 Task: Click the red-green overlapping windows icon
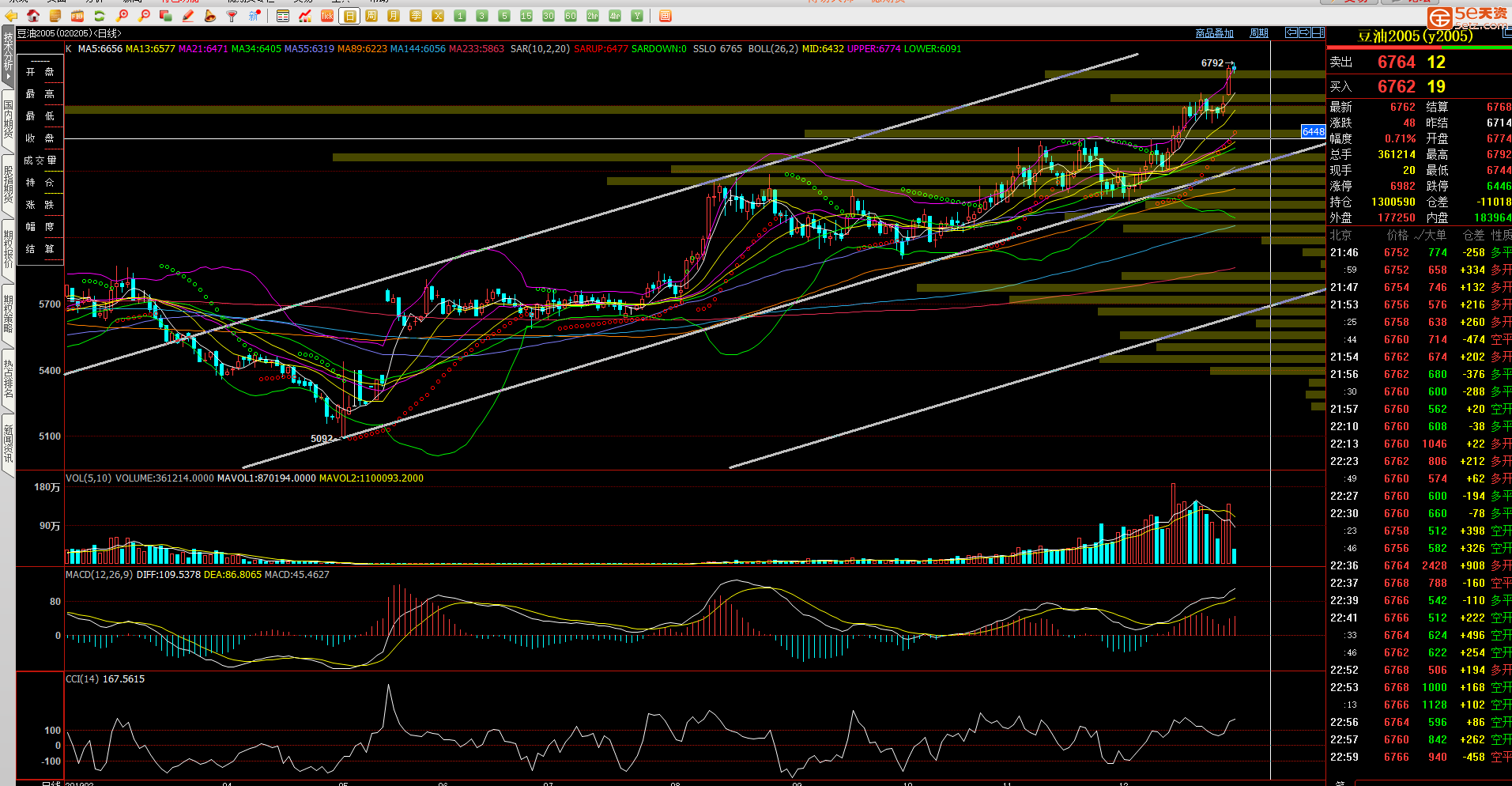166,16
